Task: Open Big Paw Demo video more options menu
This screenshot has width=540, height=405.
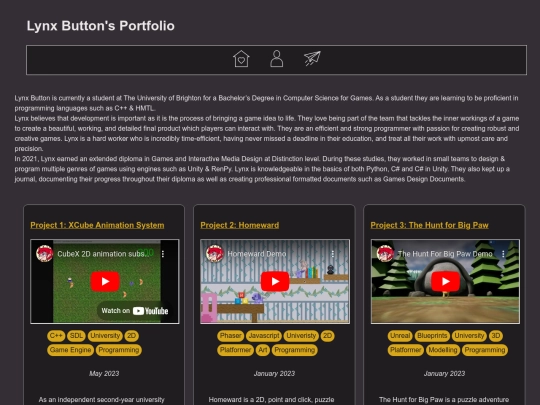Action: point(503,254)
